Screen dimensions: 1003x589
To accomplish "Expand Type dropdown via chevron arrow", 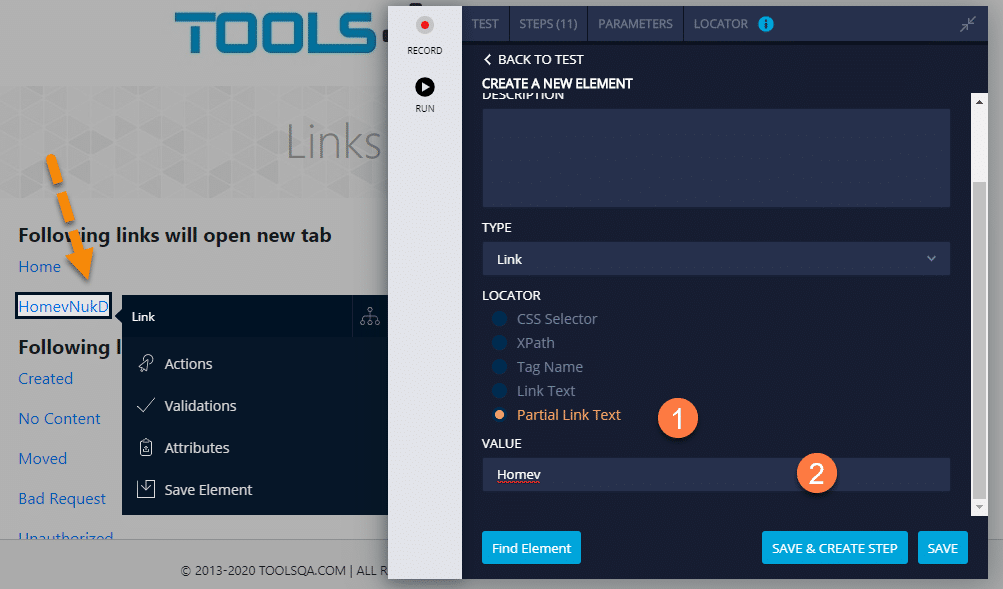I will pyautogui.click(x=931, y=258).
